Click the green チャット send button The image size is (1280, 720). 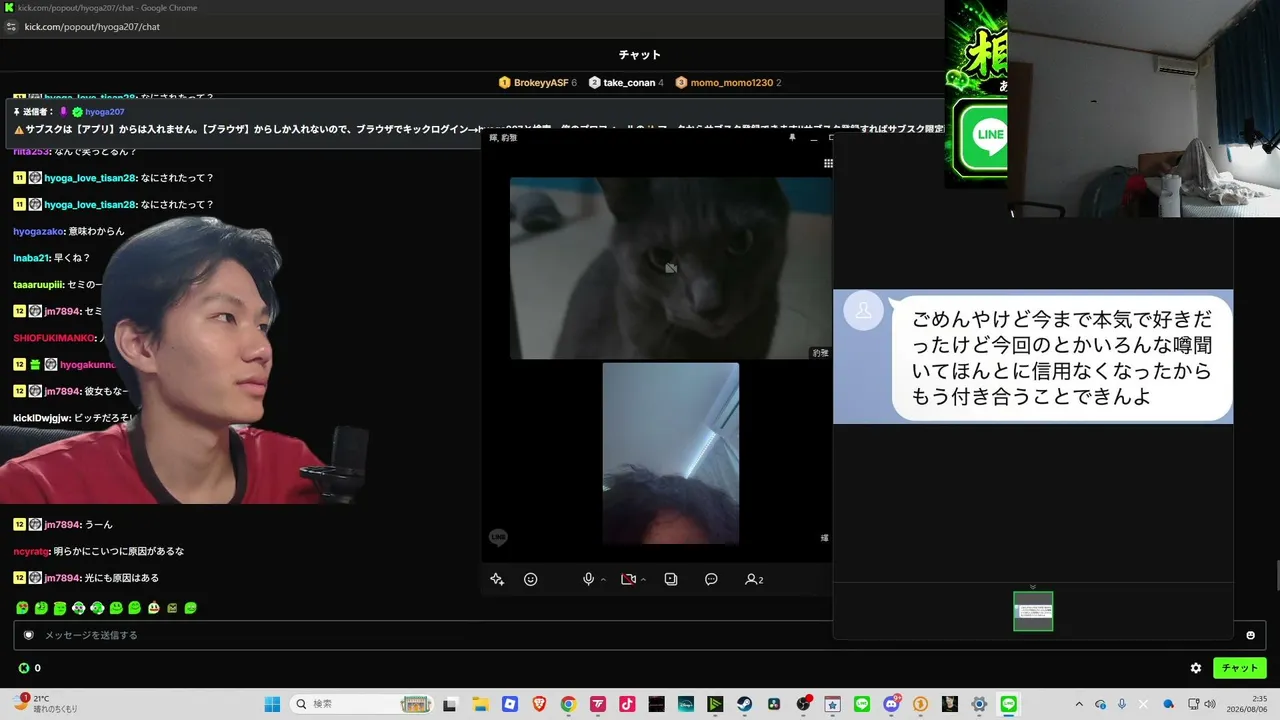coord(1240,668)
